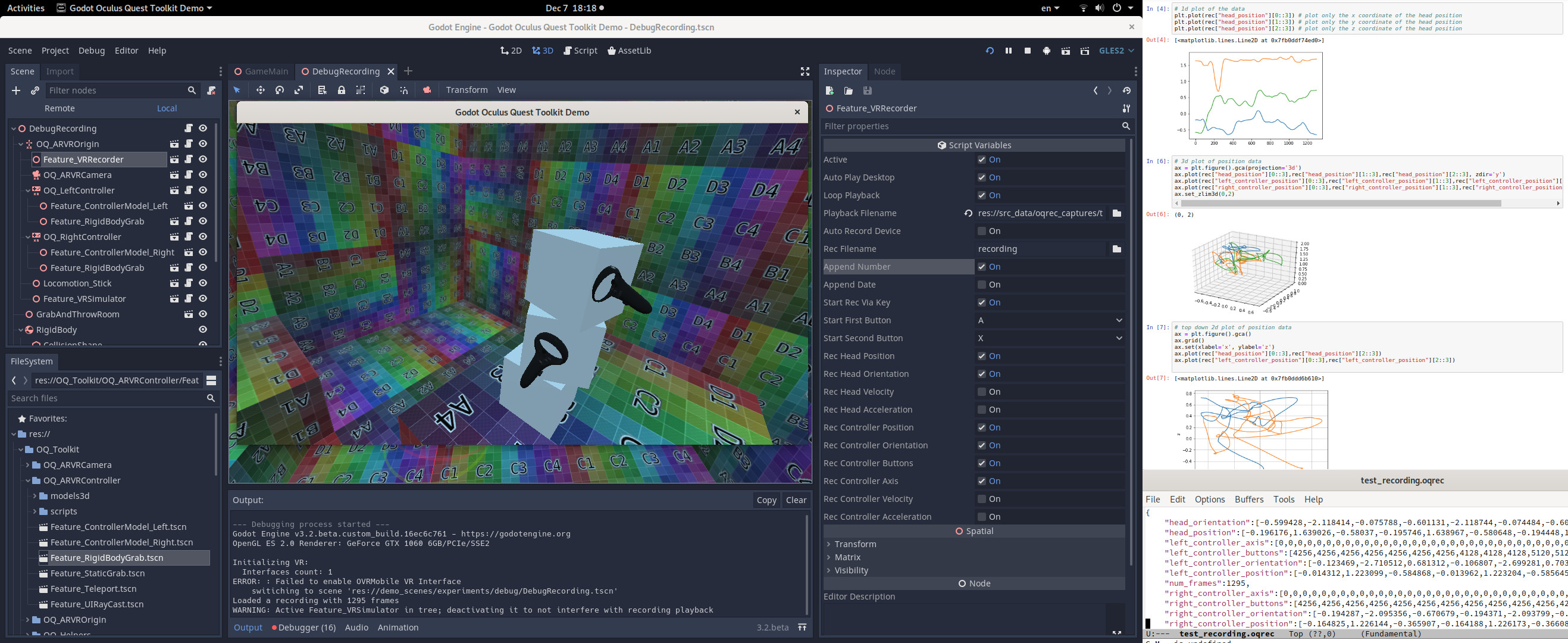Enable Rec Head Velocity checkbox
Image resolution: width=1568 pixels, height=643 pixels.
pyautogui.click(x=981, y=392)
